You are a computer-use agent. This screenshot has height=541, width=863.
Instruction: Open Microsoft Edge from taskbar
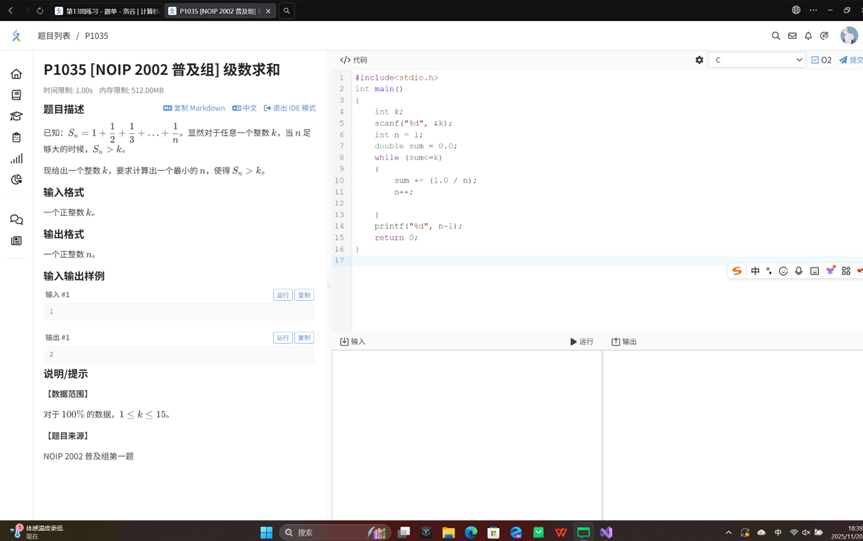coord(471,532)
